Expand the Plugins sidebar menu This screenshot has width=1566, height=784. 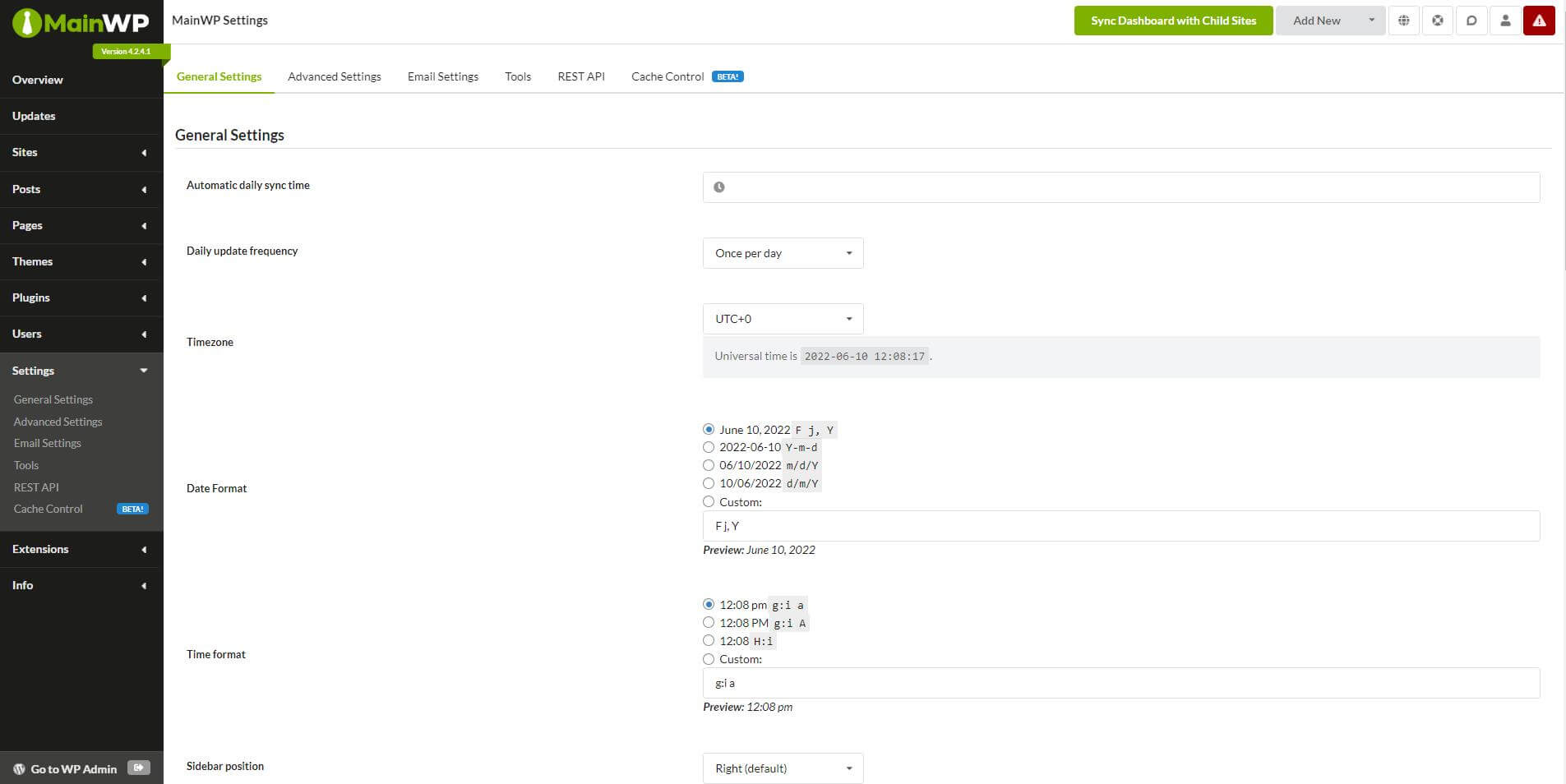[x=81, y=297]
